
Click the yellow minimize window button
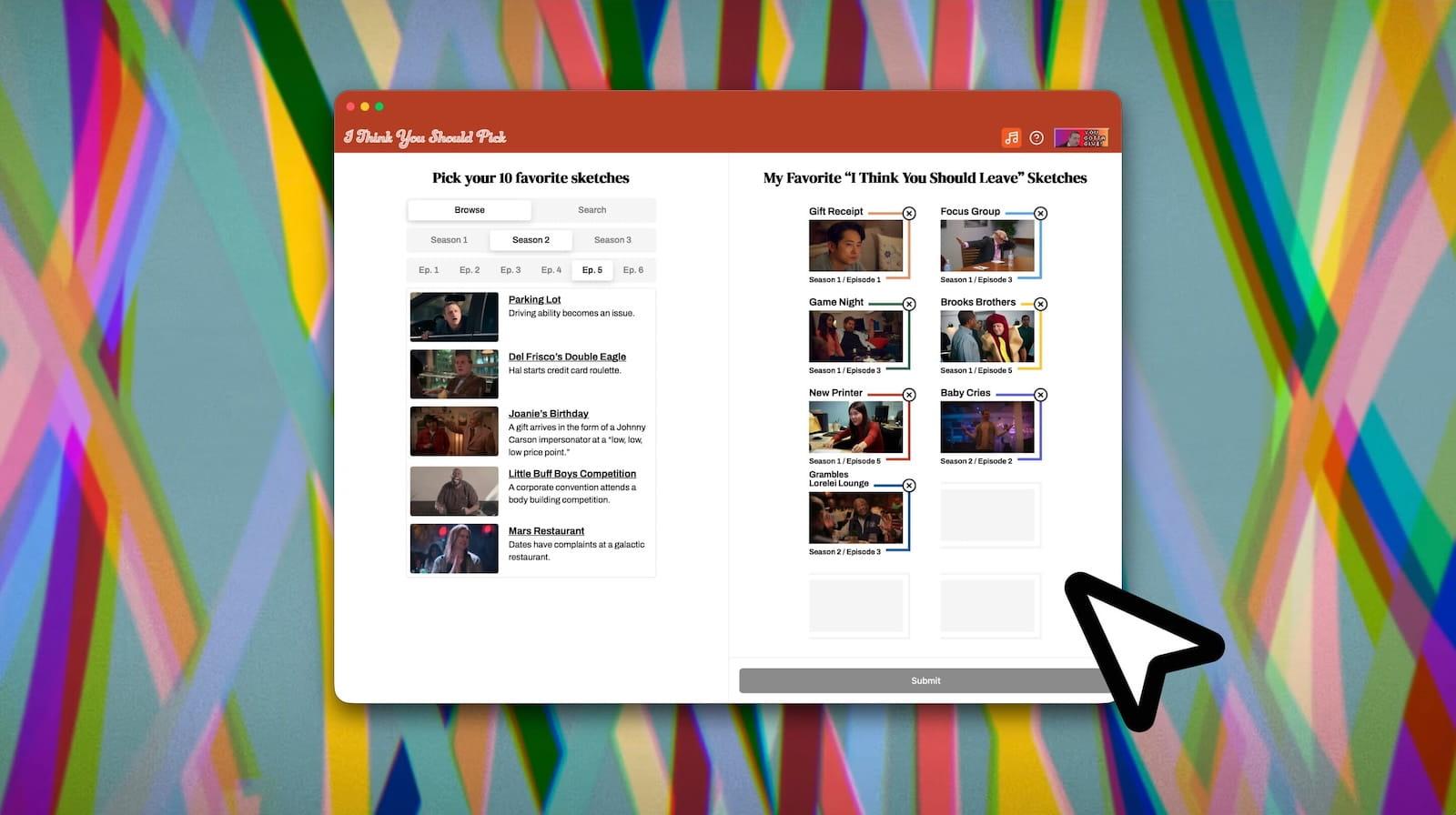point(365,106)
